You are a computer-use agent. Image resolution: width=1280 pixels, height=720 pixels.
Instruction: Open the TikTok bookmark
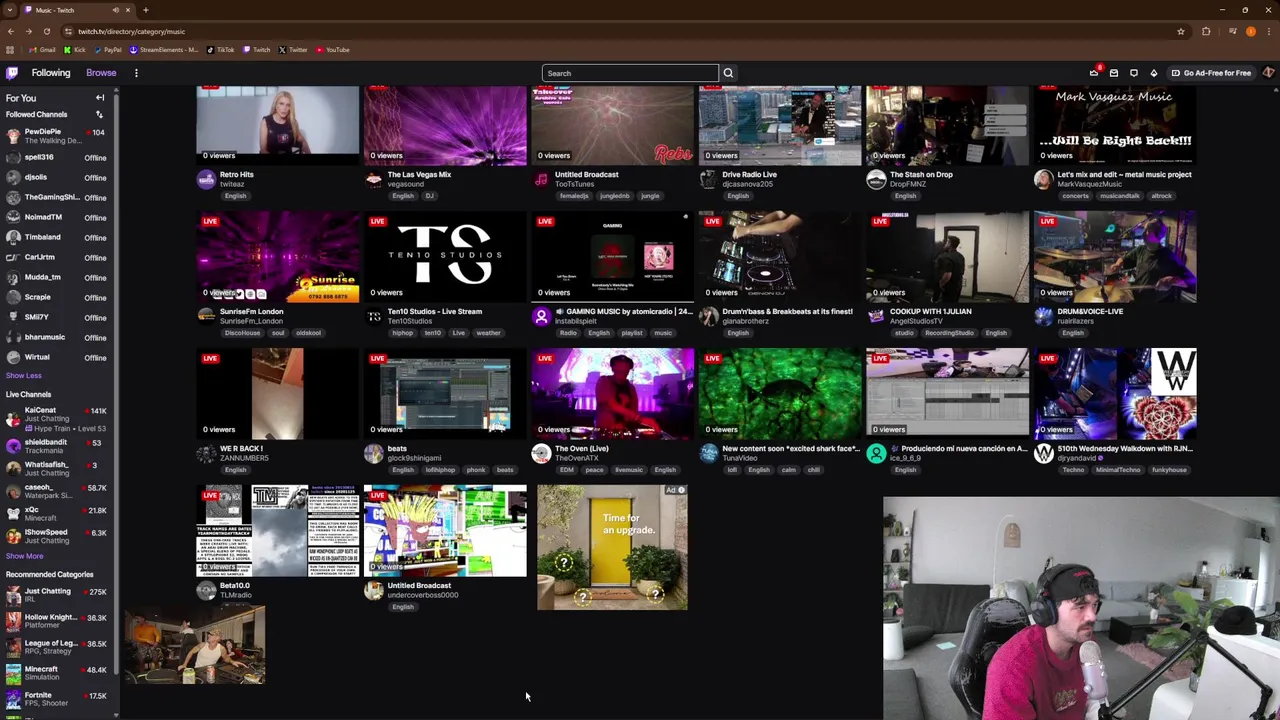coord(221,50)
